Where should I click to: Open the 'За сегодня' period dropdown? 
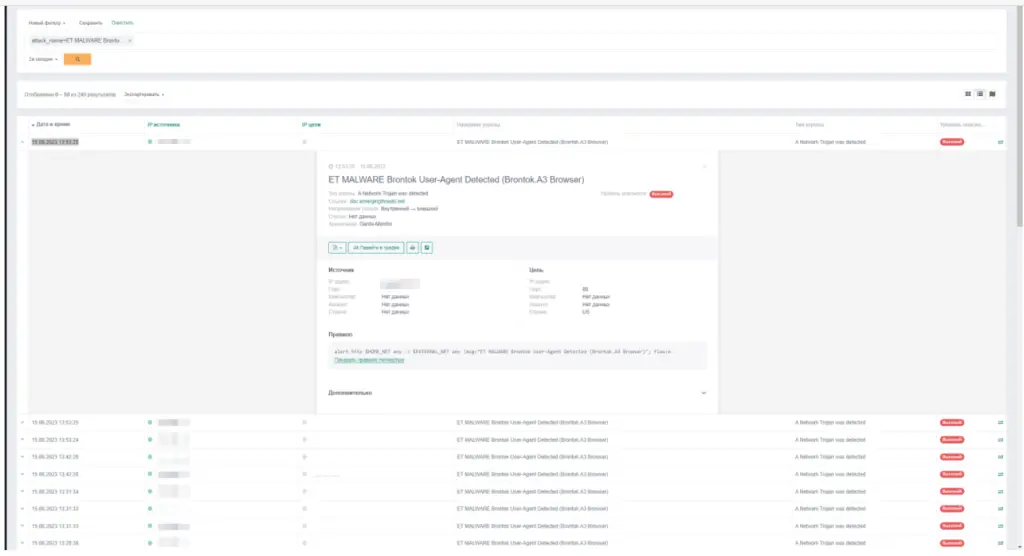coord(43,59)
